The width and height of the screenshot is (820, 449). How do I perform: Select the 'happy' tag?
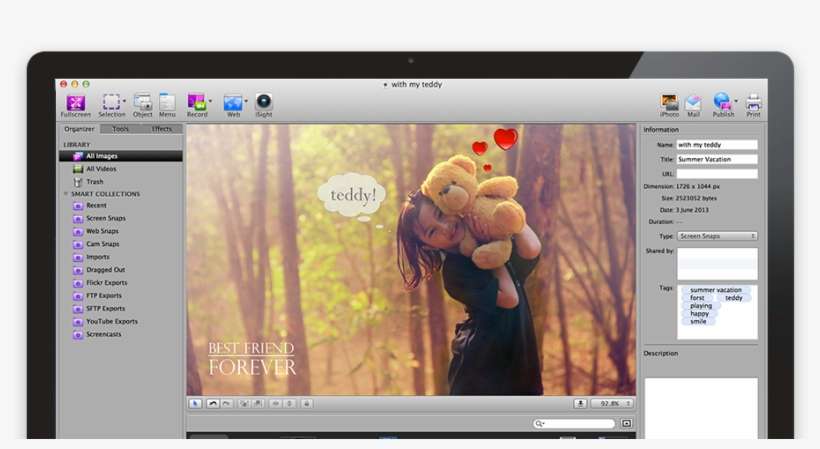(699, 314)
